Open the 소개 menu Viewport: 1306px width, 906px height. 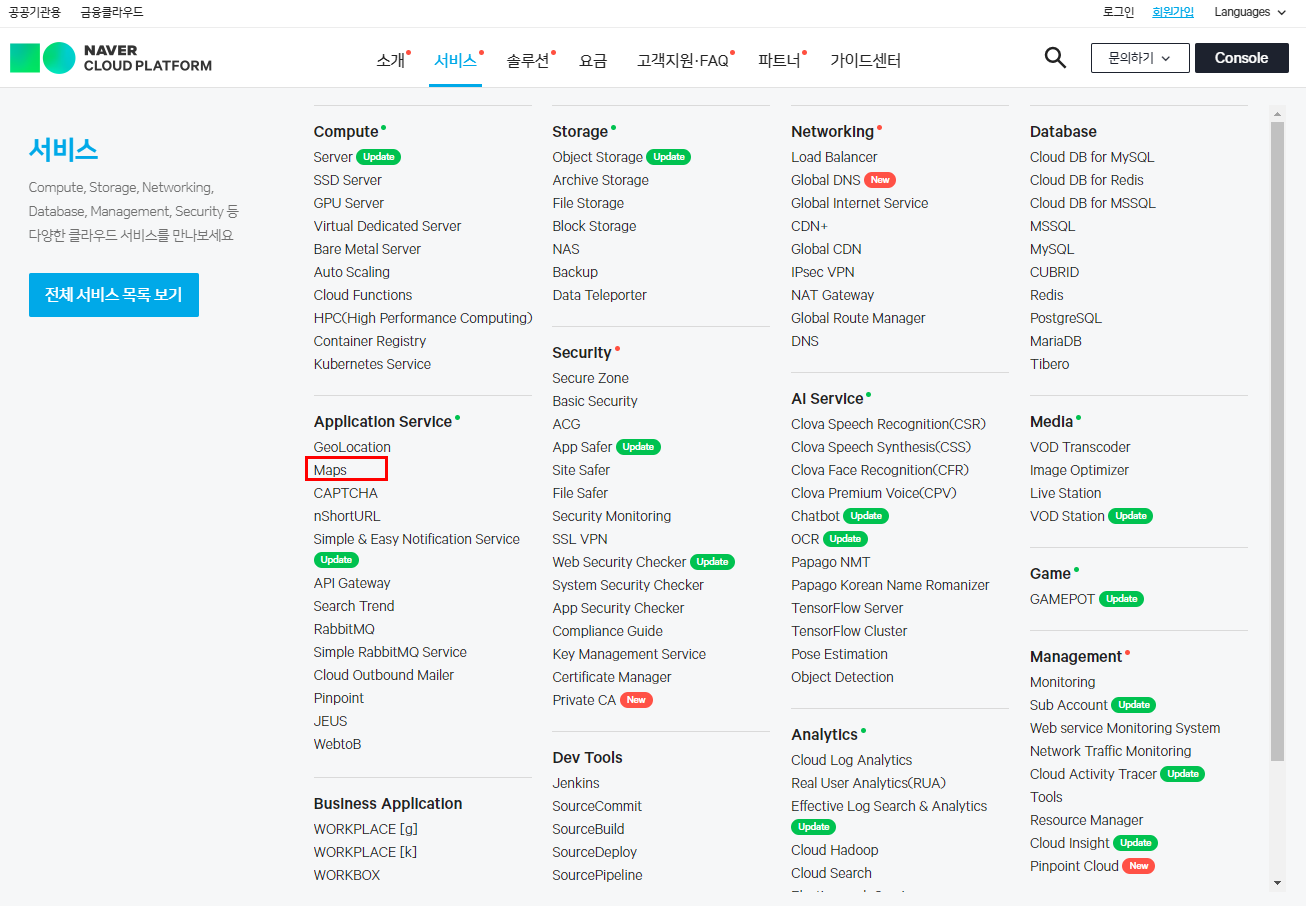[x=391, y=60]
